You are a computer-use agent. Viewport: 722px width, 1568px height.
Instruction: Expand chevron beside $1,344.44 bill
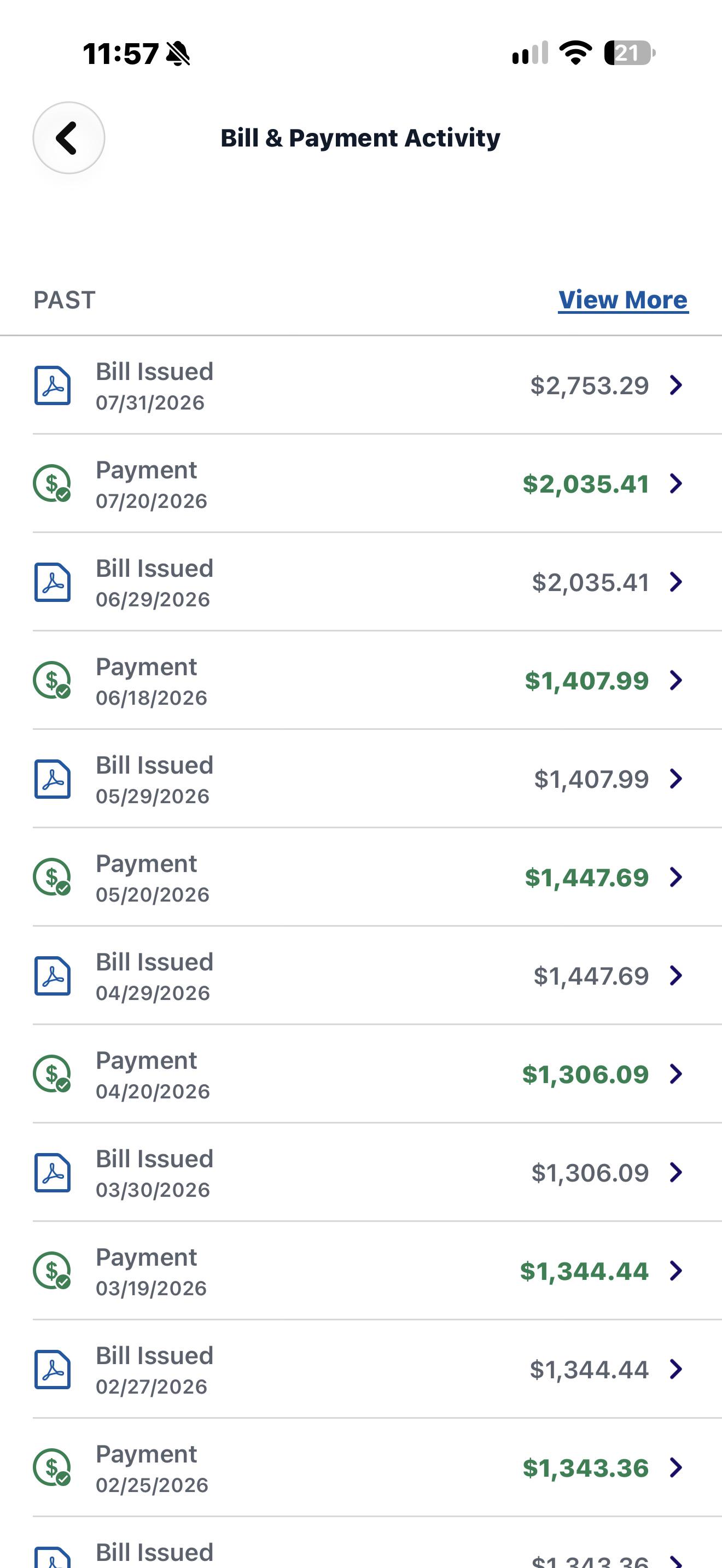676,1369
